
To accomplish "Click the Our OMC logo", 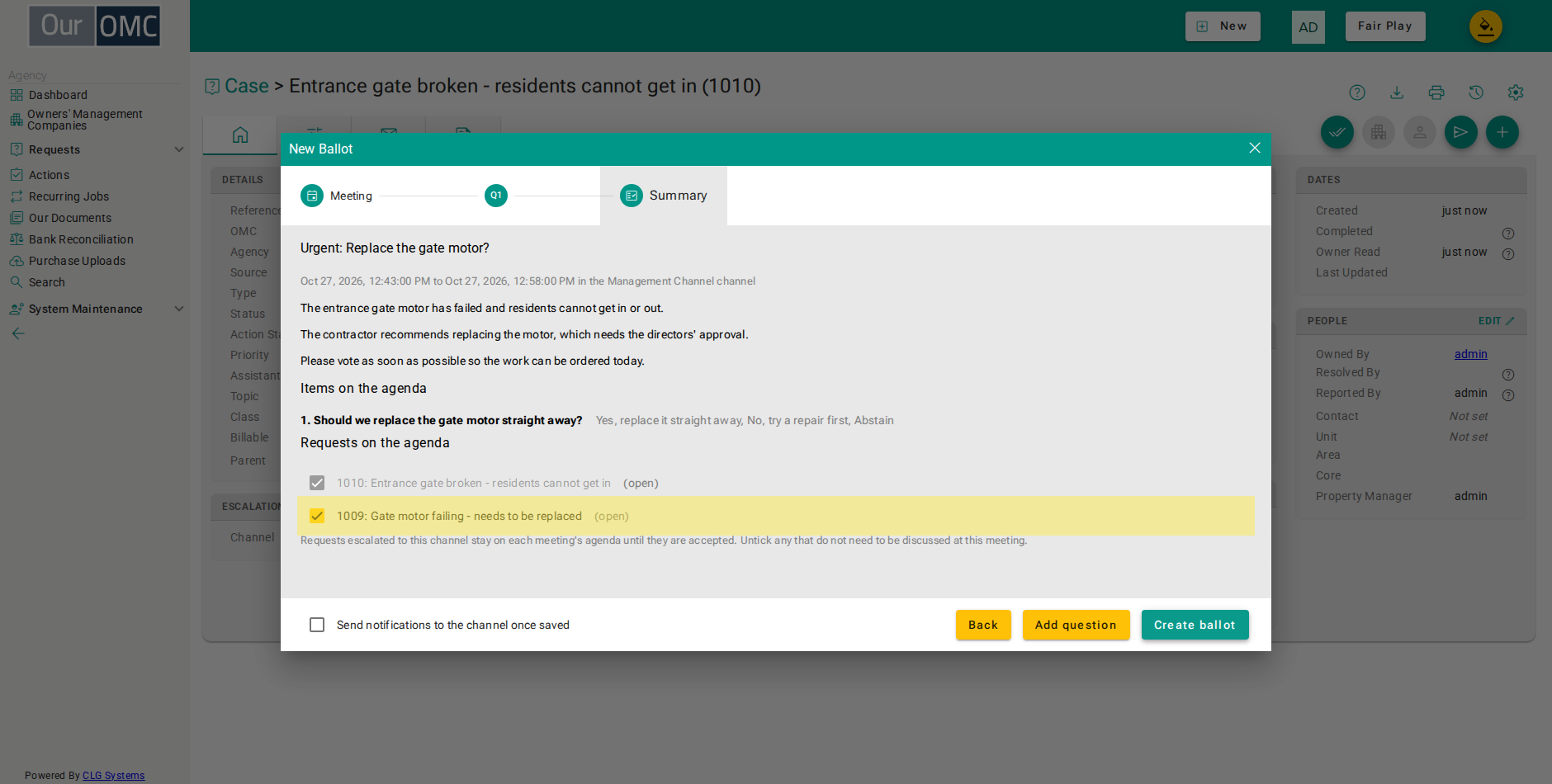I will pos(95,26).
